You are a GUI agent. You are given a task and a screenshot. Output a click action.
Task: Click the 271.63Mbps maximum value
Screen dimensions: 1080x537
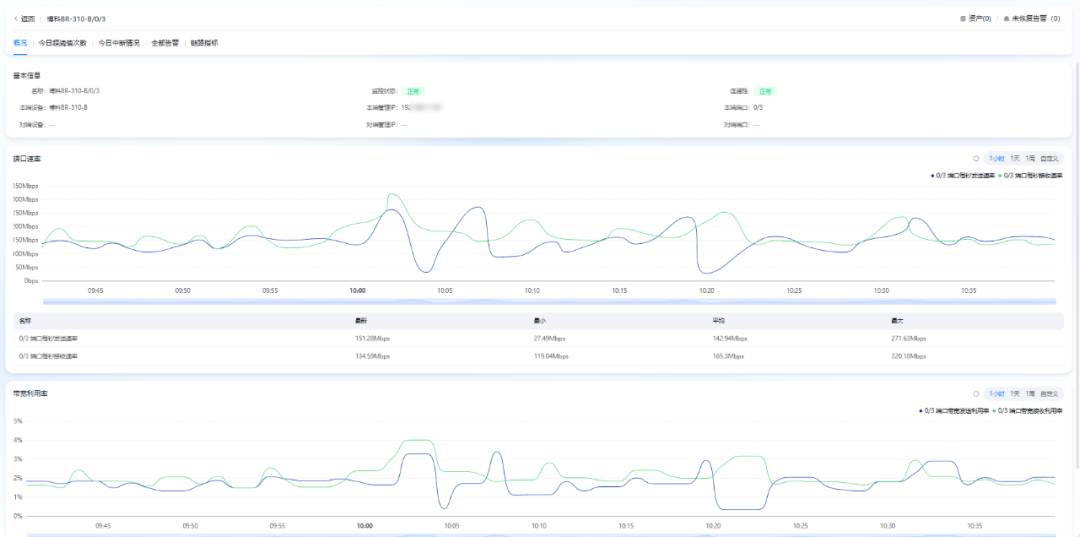[x=909, y=339]
